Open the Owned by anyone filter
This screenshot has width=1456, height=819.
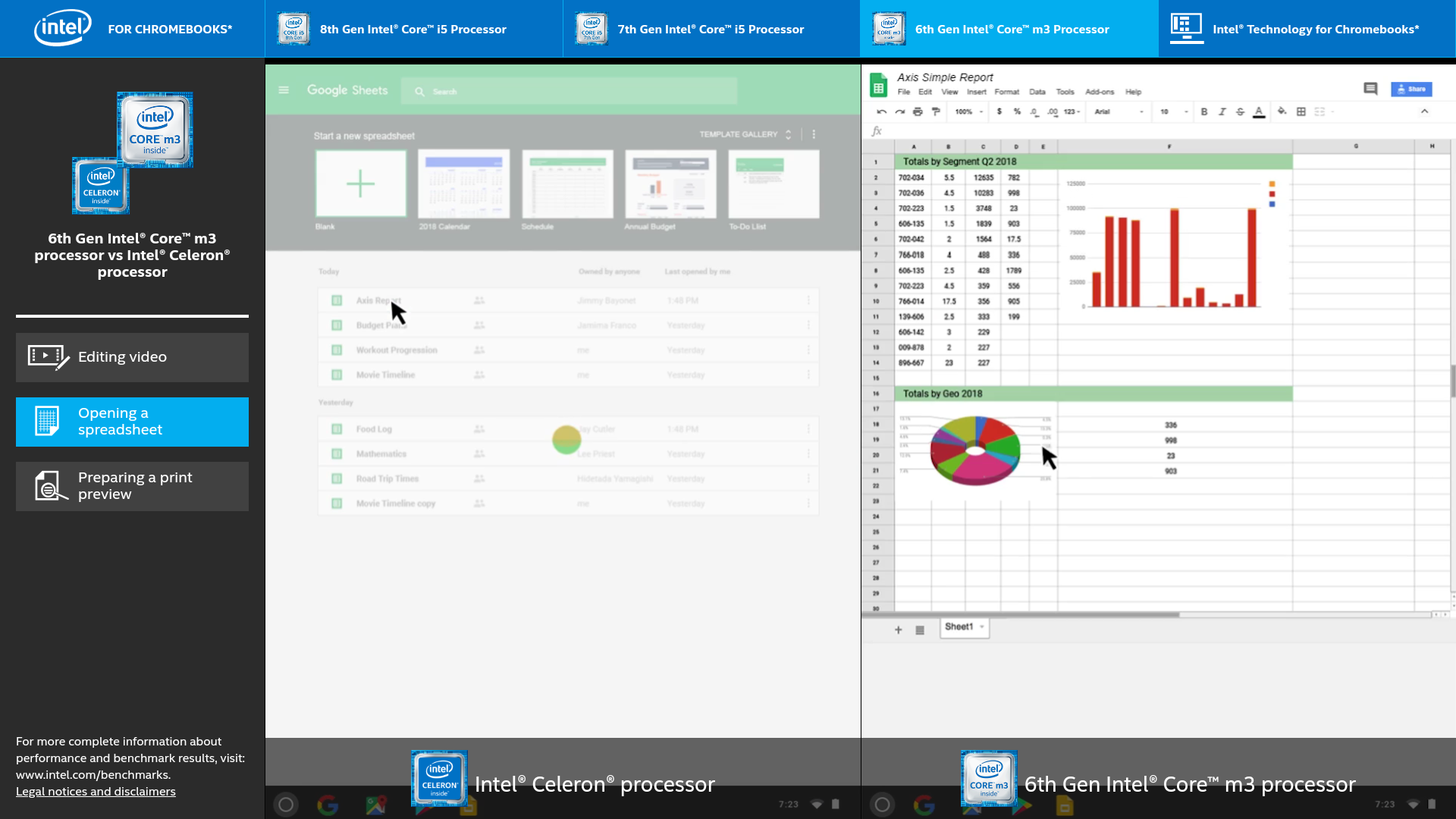(609, 271)
